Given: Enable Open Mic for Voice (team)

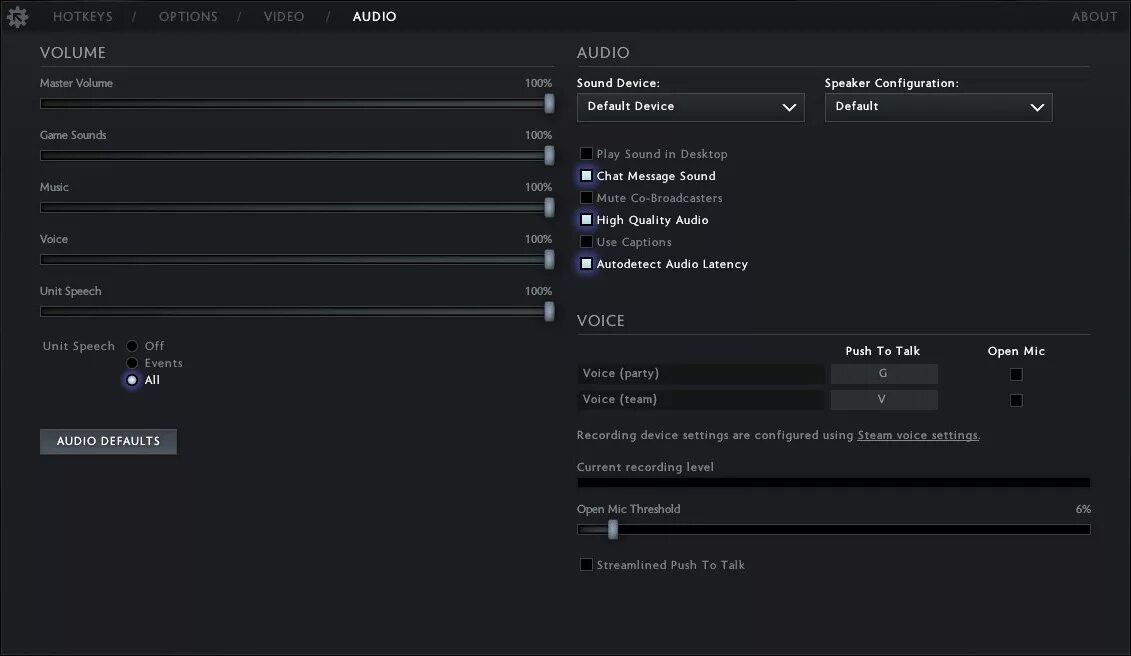Looking at the screenshot, I should [x=1016, y=400].
